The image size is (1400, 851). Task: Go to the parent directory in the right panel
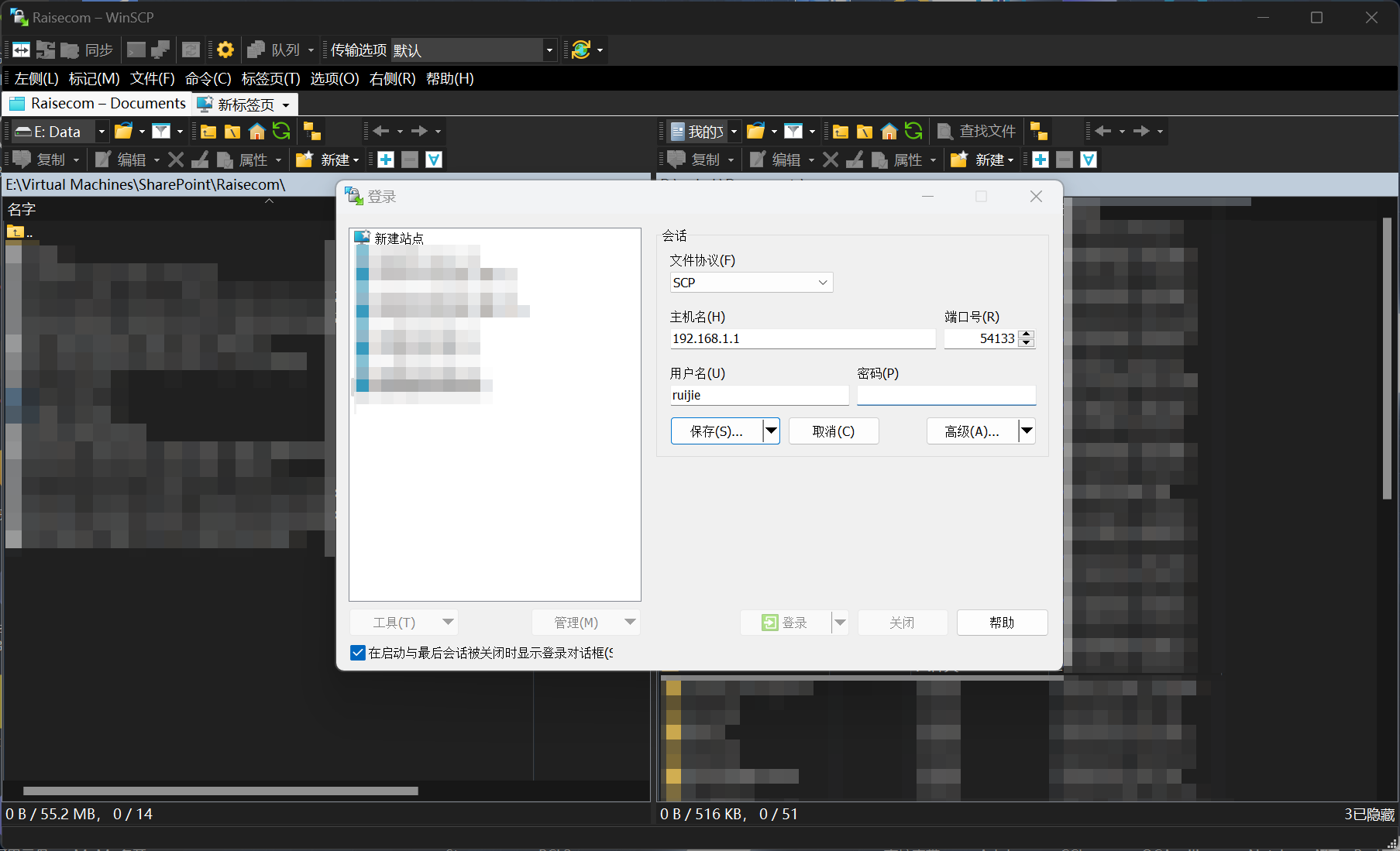[x=841, y=132]
